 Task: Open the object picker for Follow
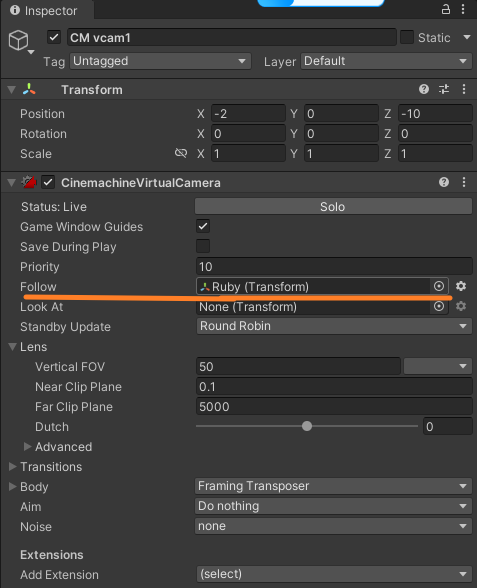pos(439,286)
